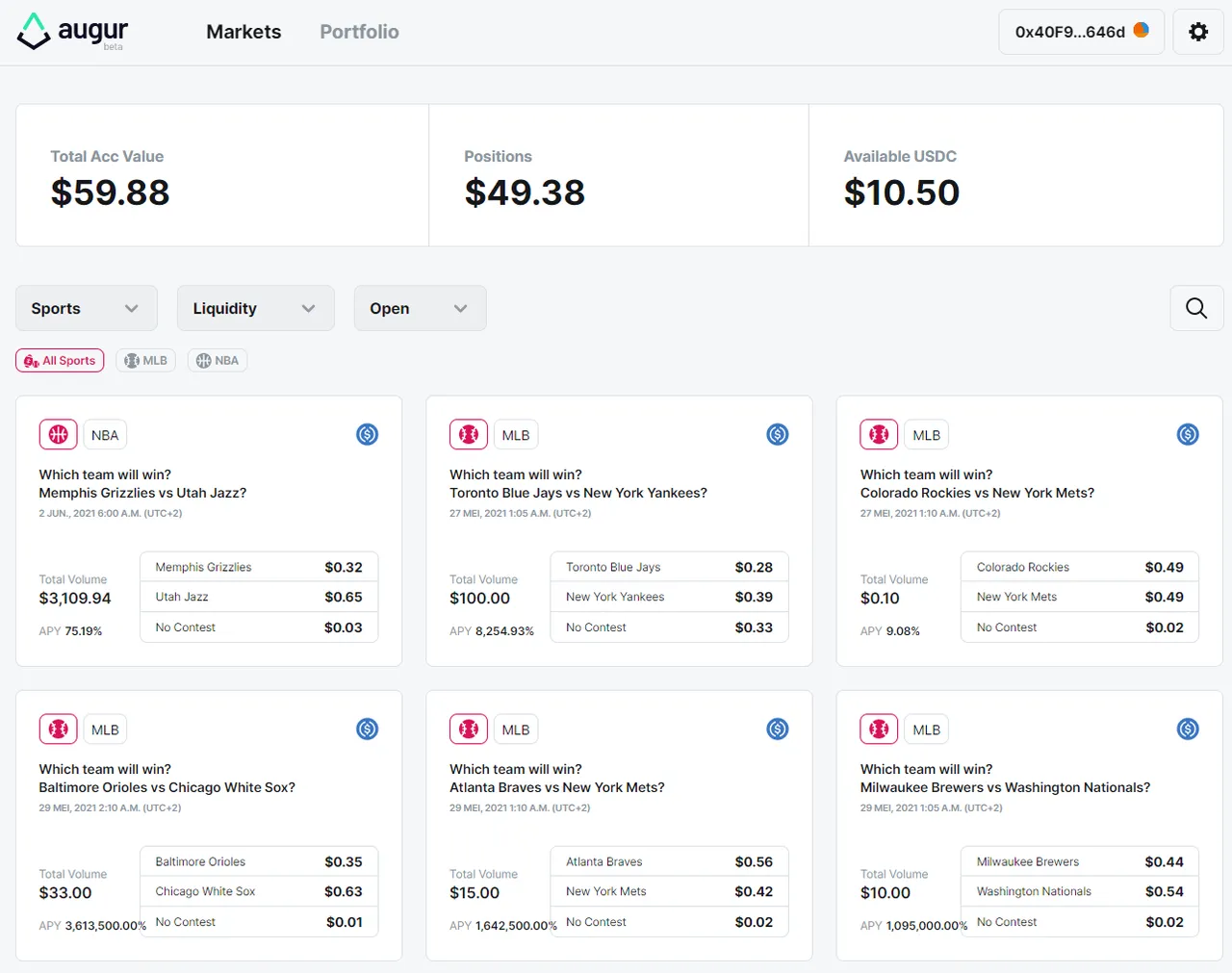1232x973 pixels.
Task: Choose Utah Jazz outcome at $0.65
Action: (x=259, y=597)
